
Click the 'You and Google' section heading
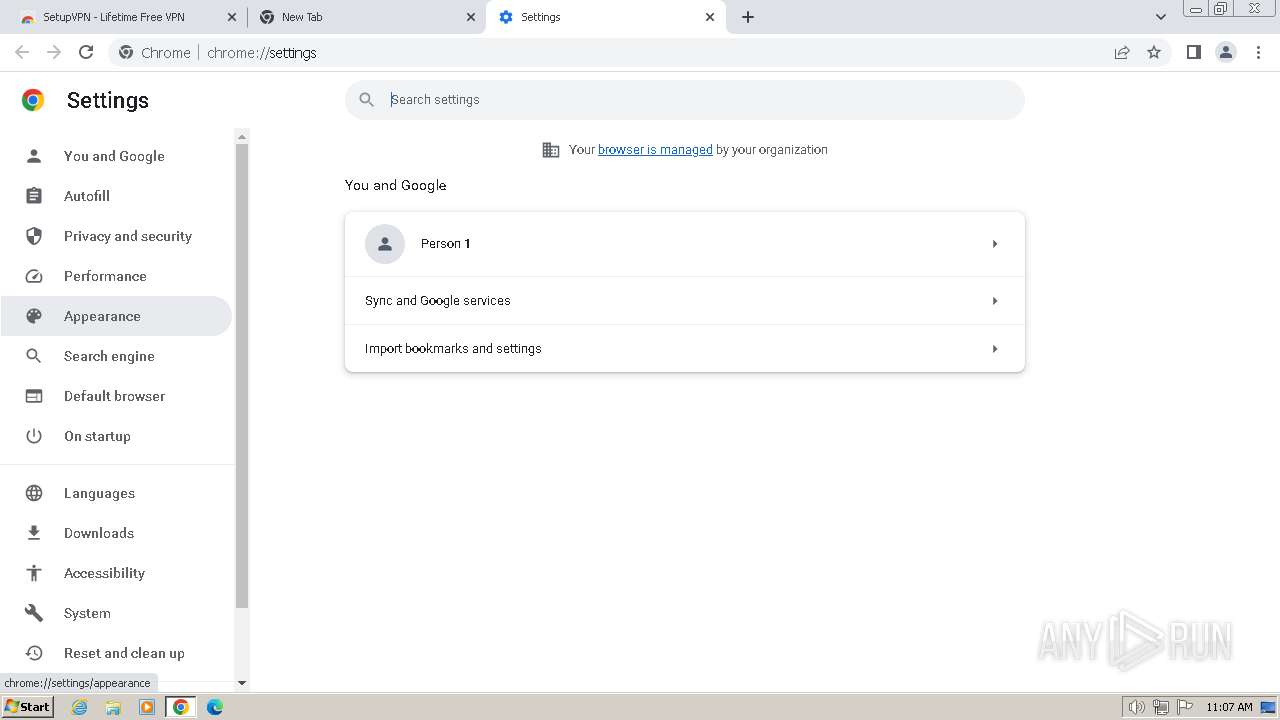point(396,185)
